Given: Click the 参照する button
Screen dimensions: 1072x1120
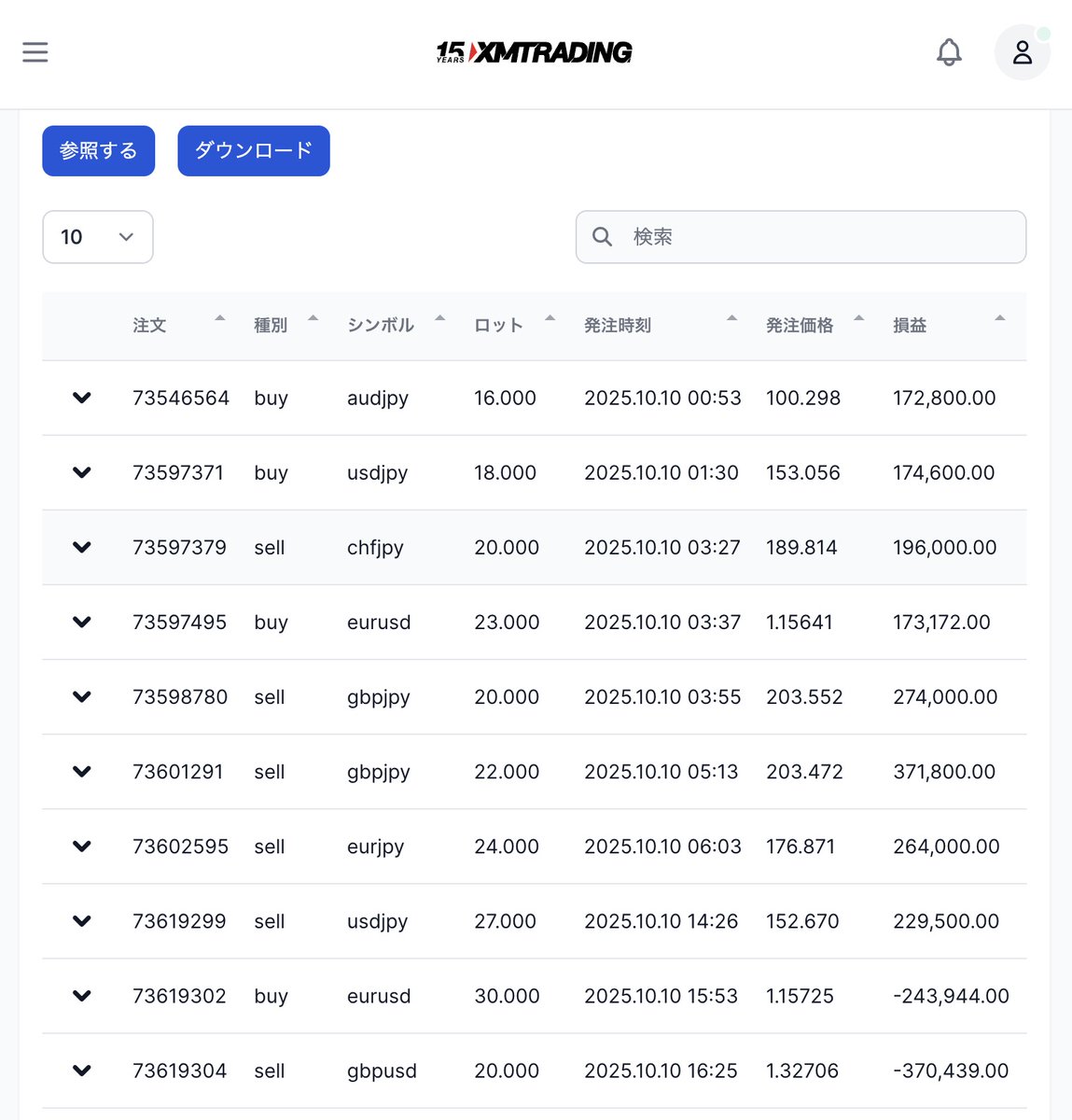Looking at the screenshot, I should coord(98,151).
